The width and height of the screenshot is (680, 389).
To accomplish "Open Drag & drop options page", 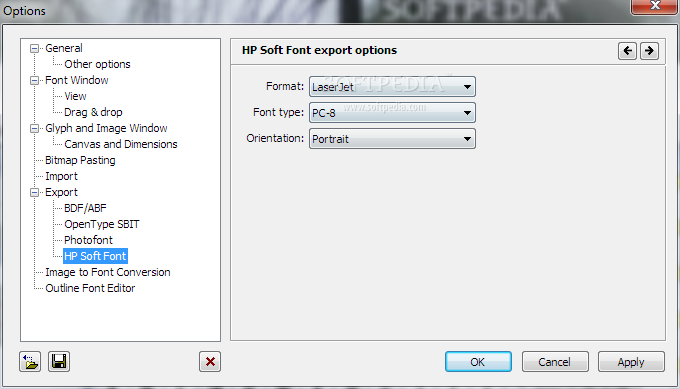I will pyautogui.click(x=93, y=112).
